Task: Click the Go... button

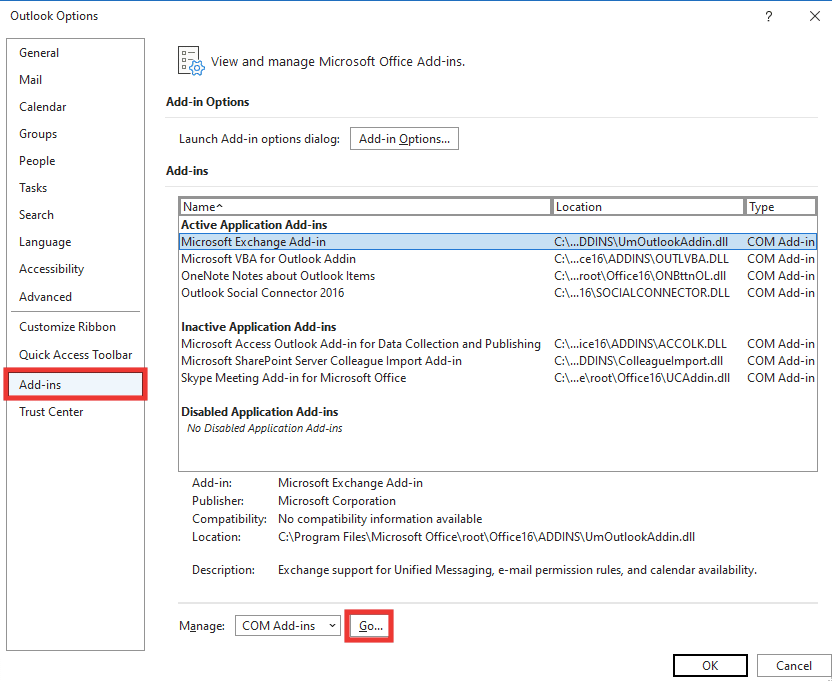Action: coord(370,626)
